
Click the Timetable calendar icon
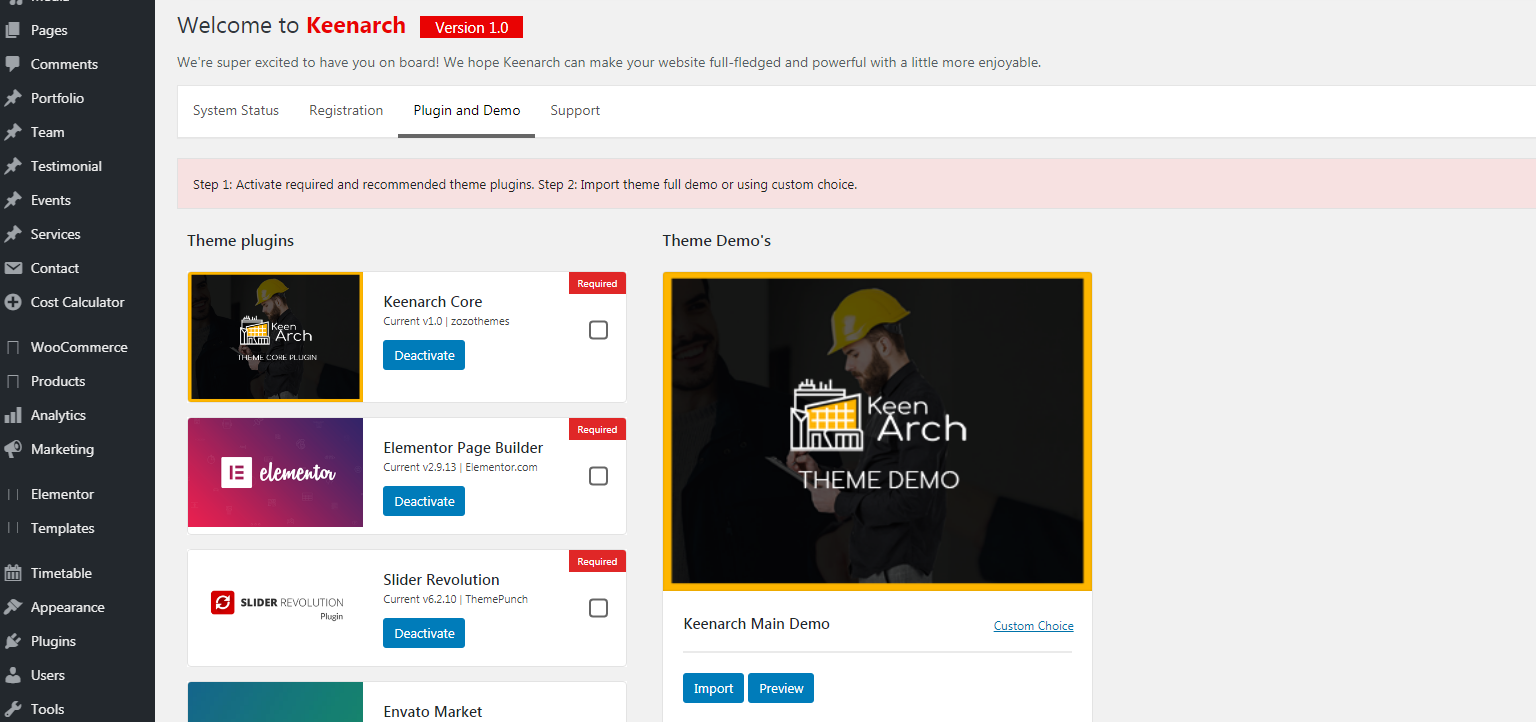13,573
